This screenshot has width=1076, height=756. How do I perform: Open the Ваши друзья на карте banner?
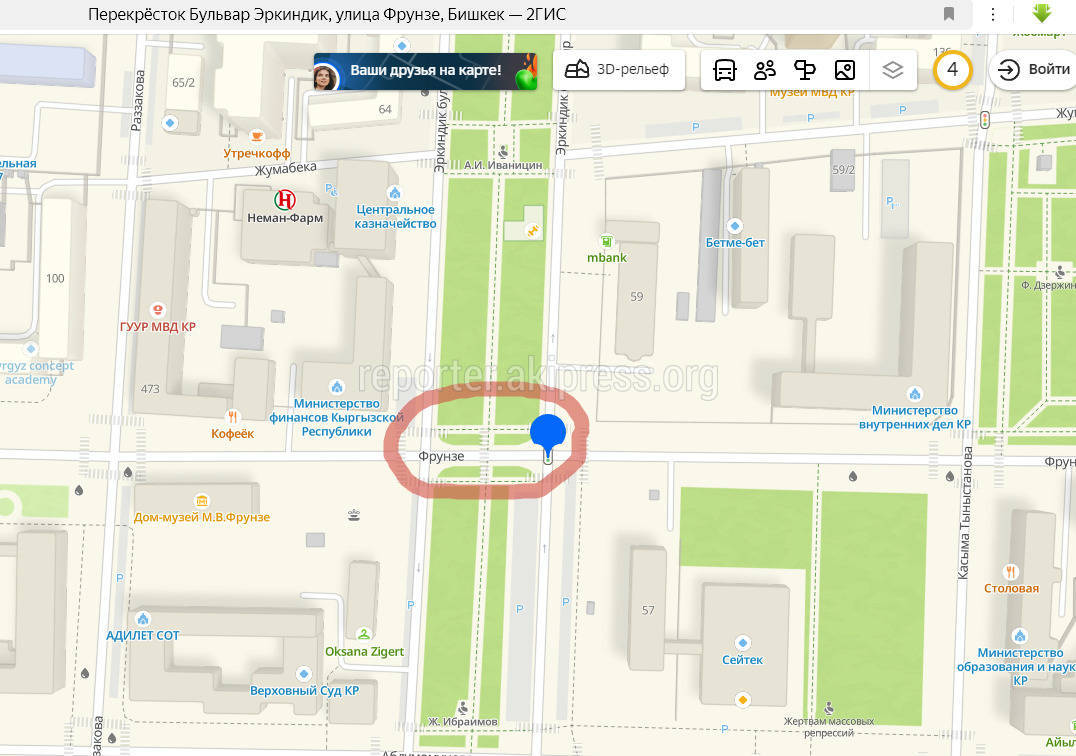425,71
